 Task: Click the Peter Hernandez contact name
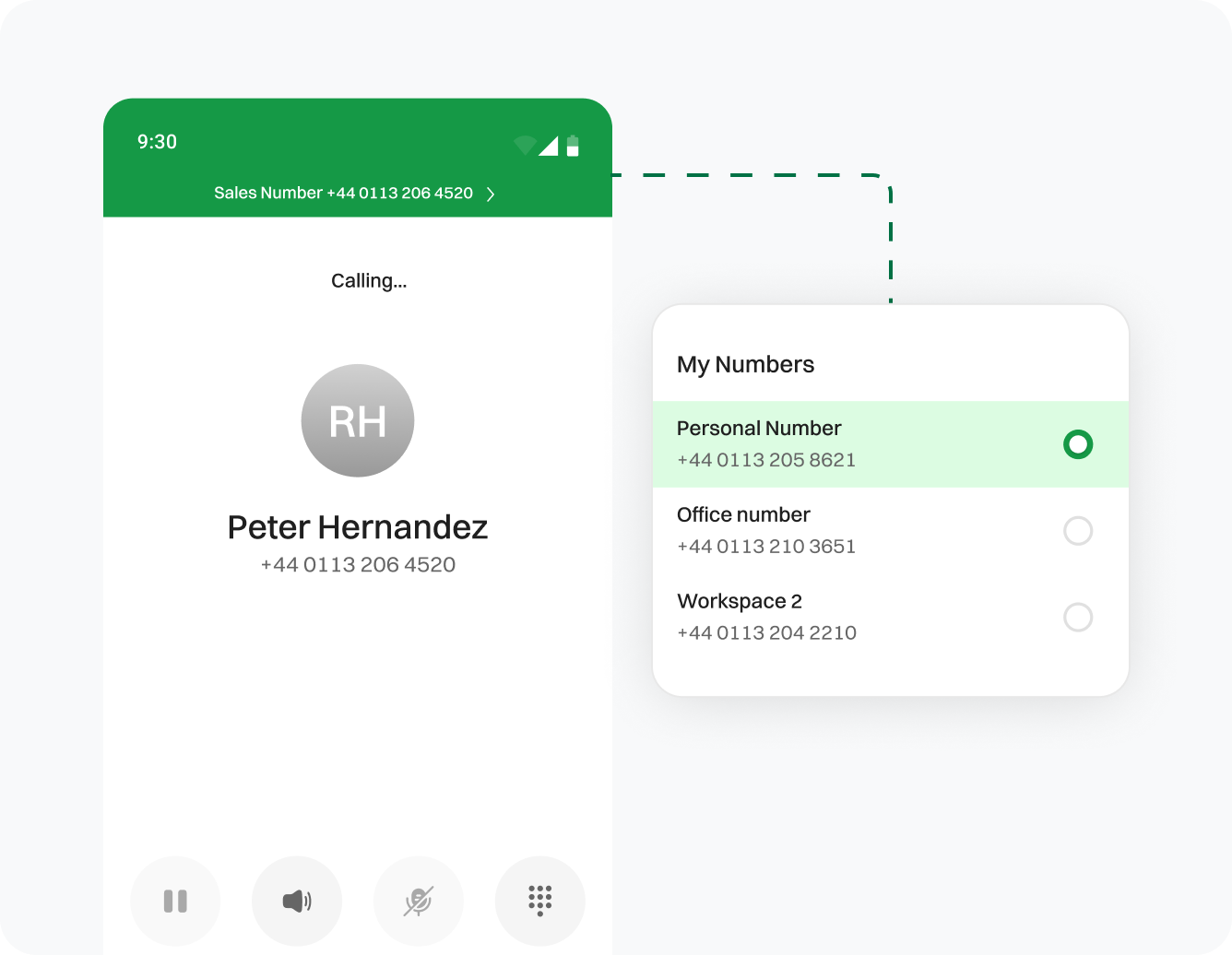tap(358, 527)
